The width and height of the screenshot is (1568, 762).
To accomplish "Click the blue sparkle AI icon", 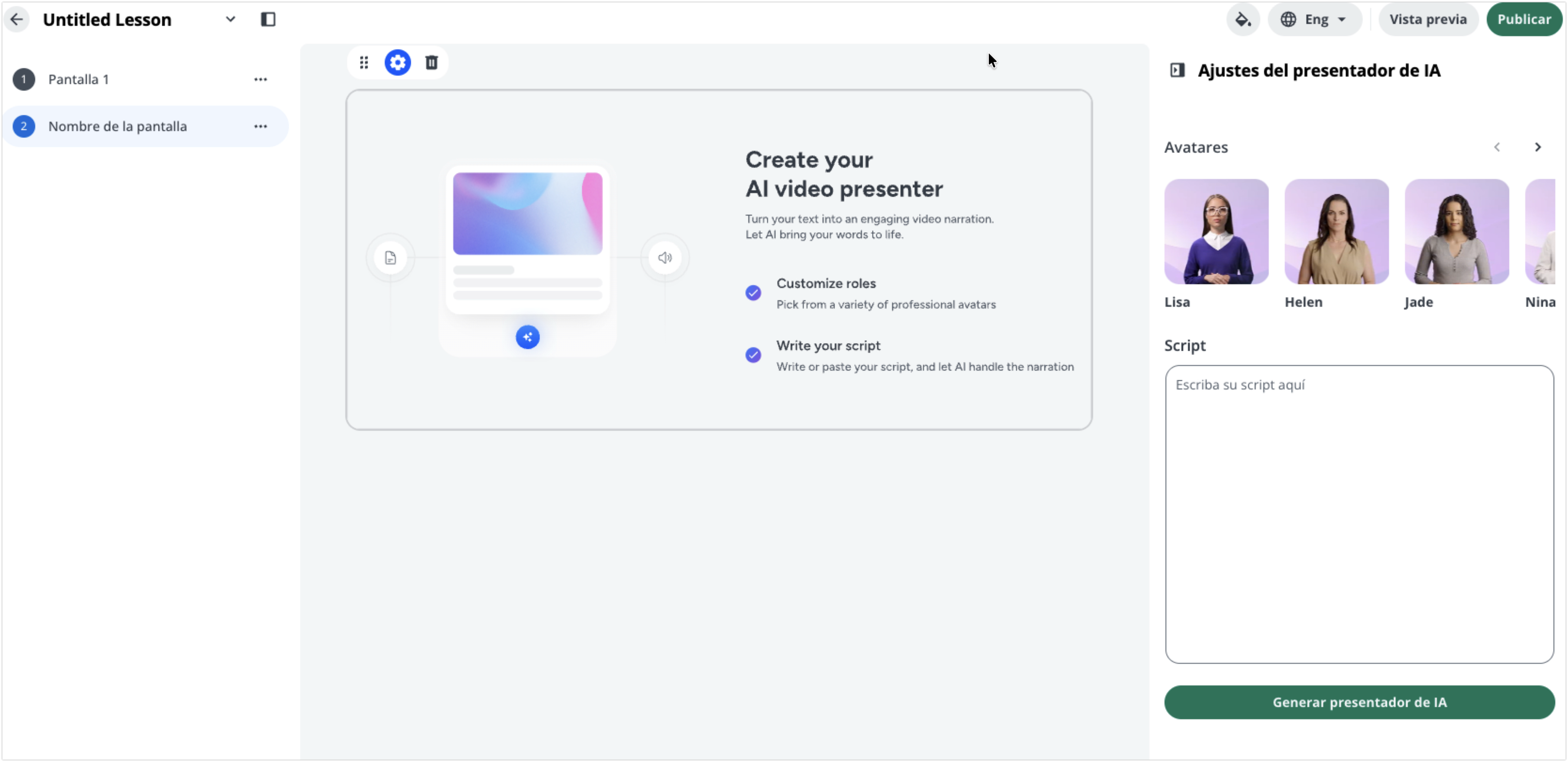I will pyautogui.click(x=527, y=337).
